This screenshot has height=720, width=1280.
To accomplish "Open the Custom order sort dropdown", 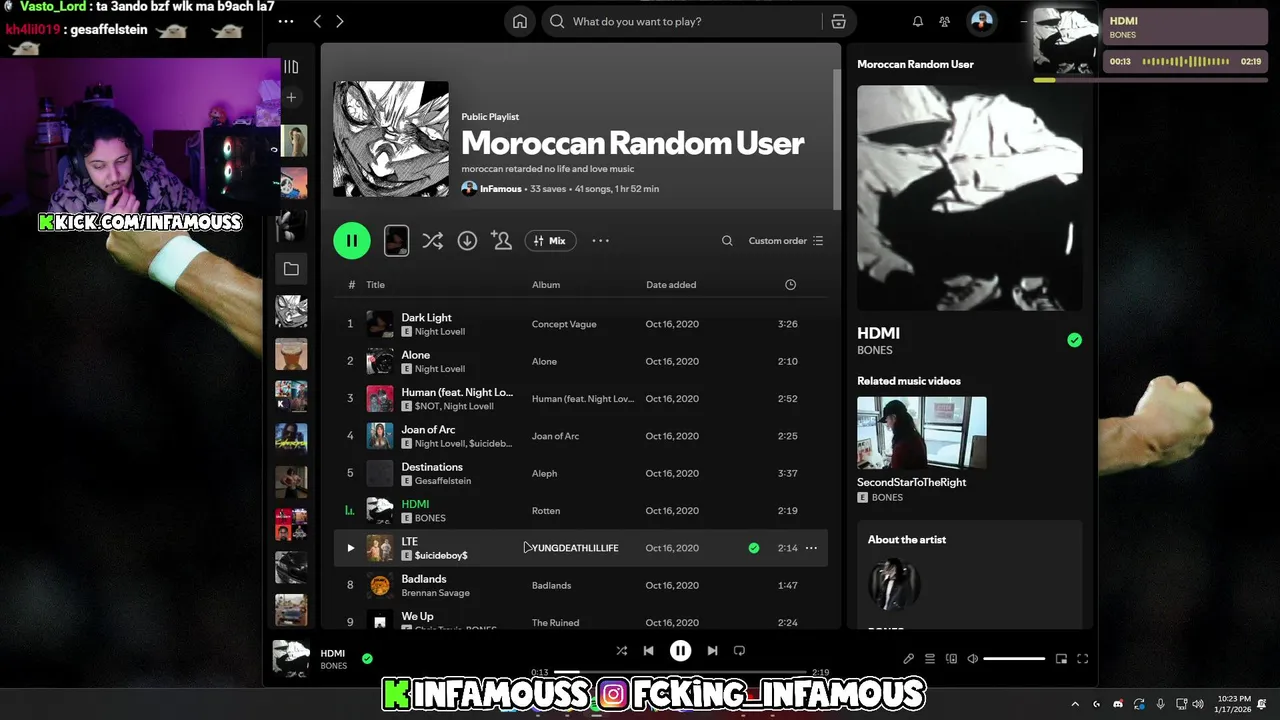I will click(786, 240).
